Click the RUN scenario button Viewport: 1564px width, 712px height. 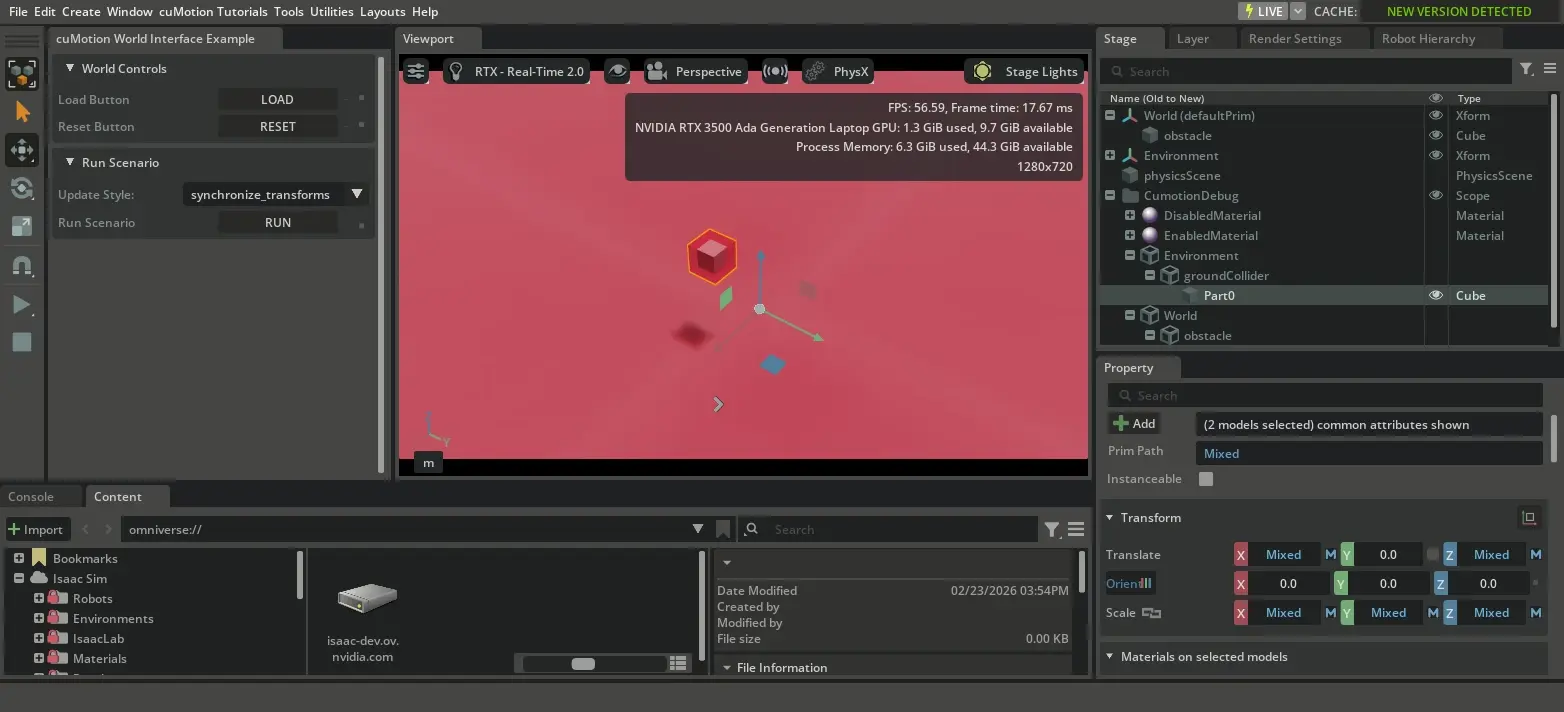click(277, 222)
